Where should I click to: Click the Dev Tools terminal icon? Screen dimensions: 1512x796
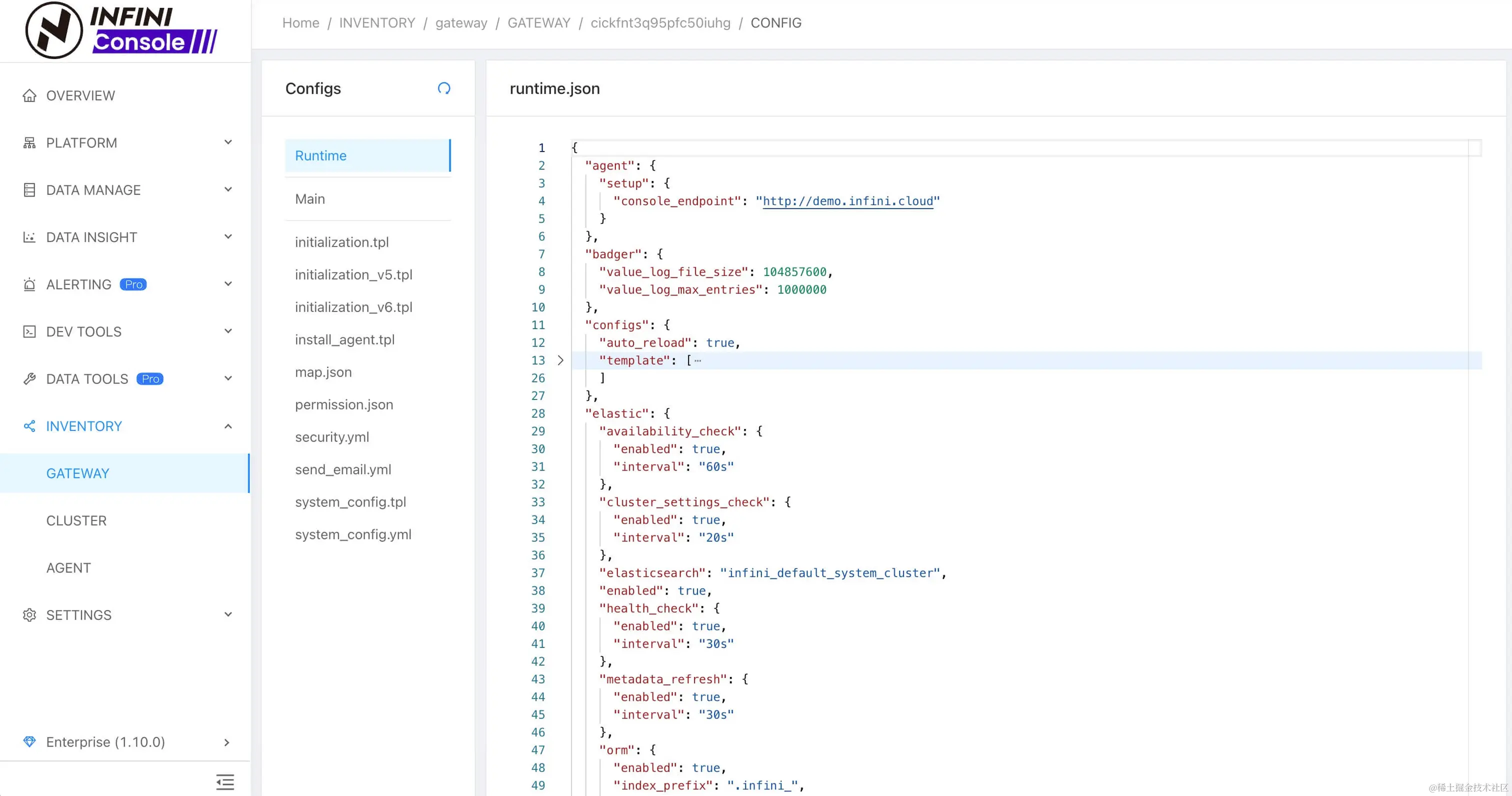pyautogui.click(x=29, y=331)
